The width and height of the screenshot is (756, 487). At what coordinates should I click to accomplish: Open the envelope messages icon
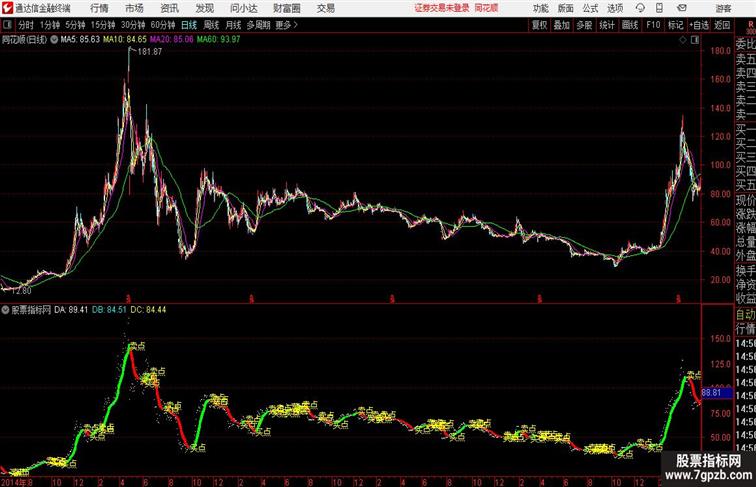[x=682, y=8]
